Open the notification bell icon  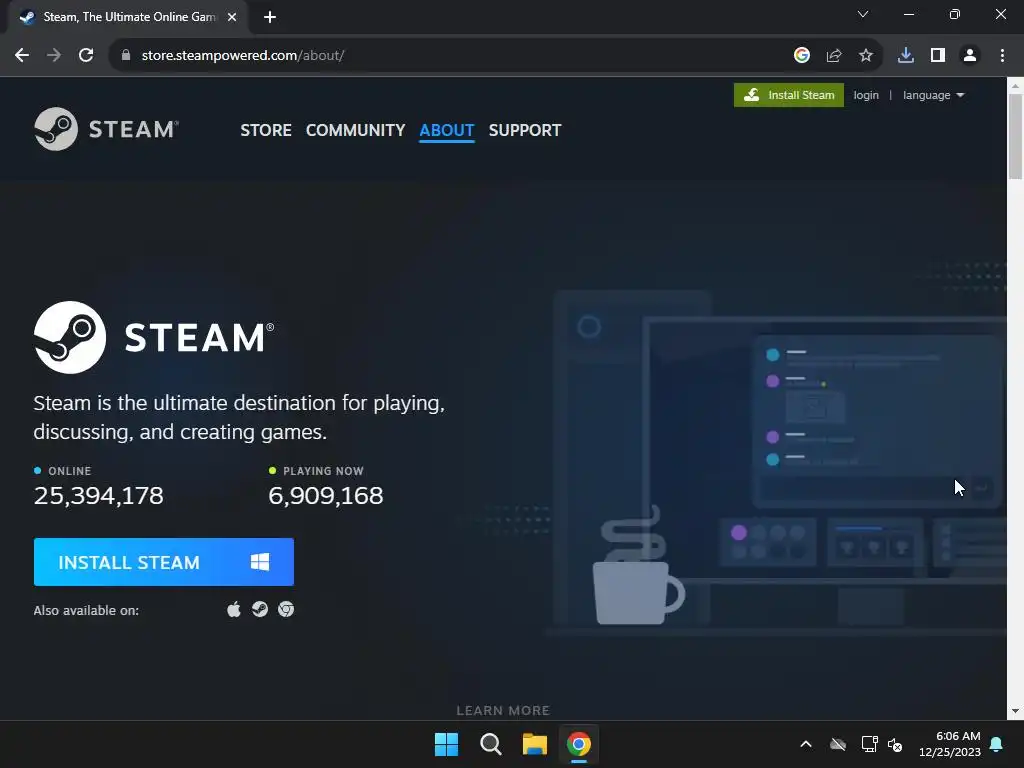point(997,744)
